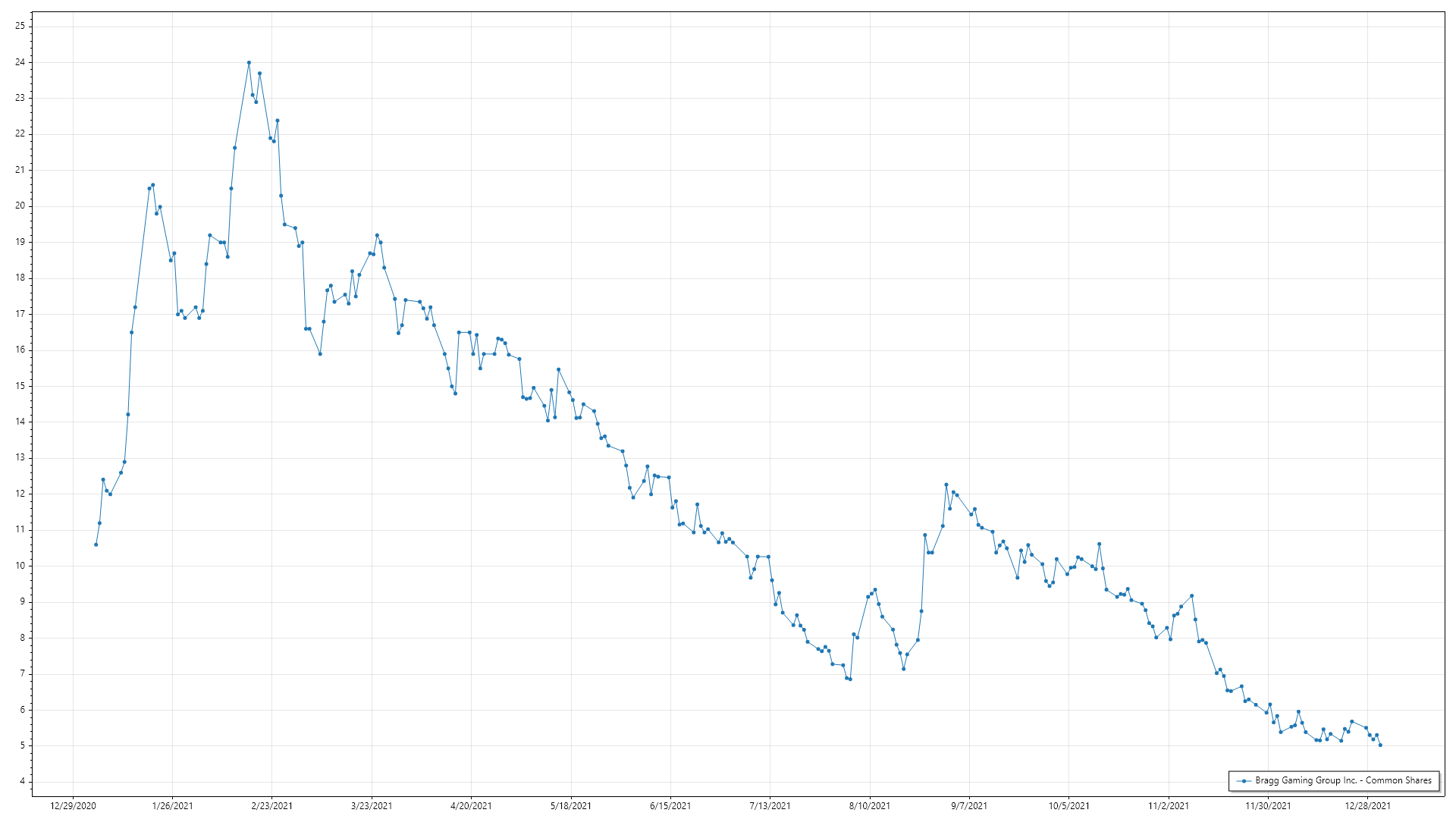
Task: Select the 2/23/2021 x-axis date label
Action: [x=272, y=806]
